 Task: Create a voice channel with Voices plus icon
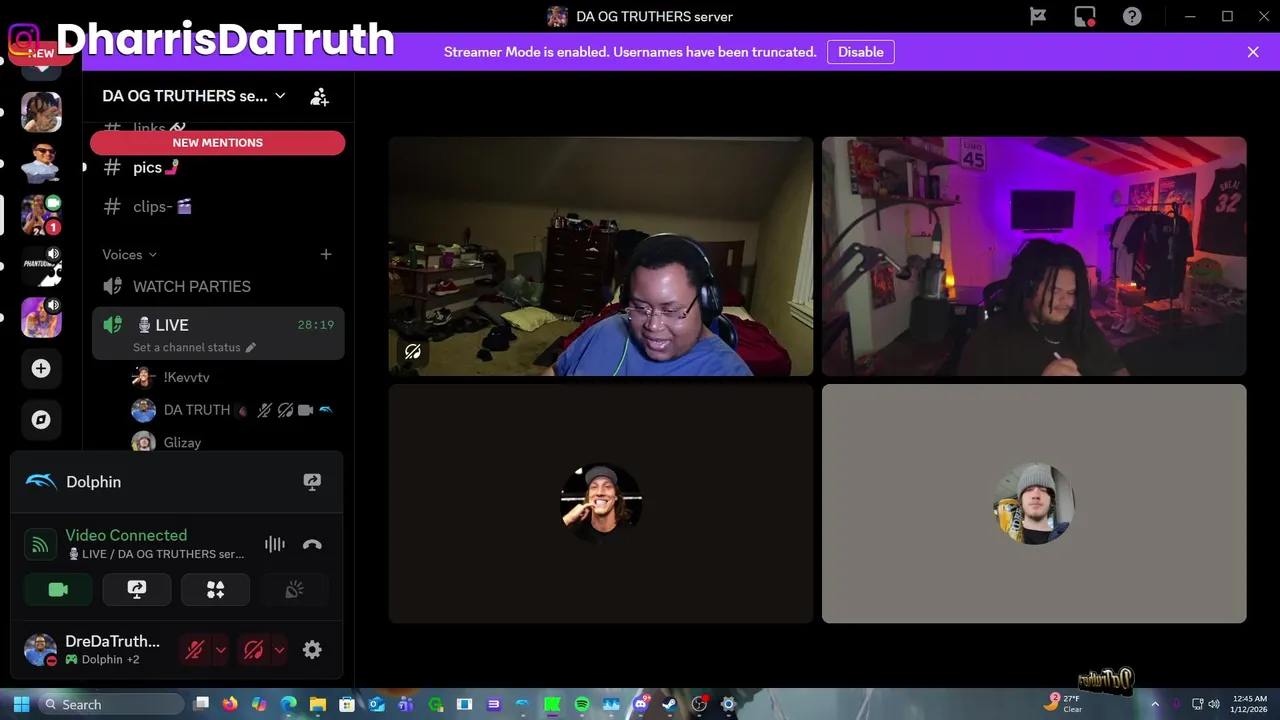point(326,254)
